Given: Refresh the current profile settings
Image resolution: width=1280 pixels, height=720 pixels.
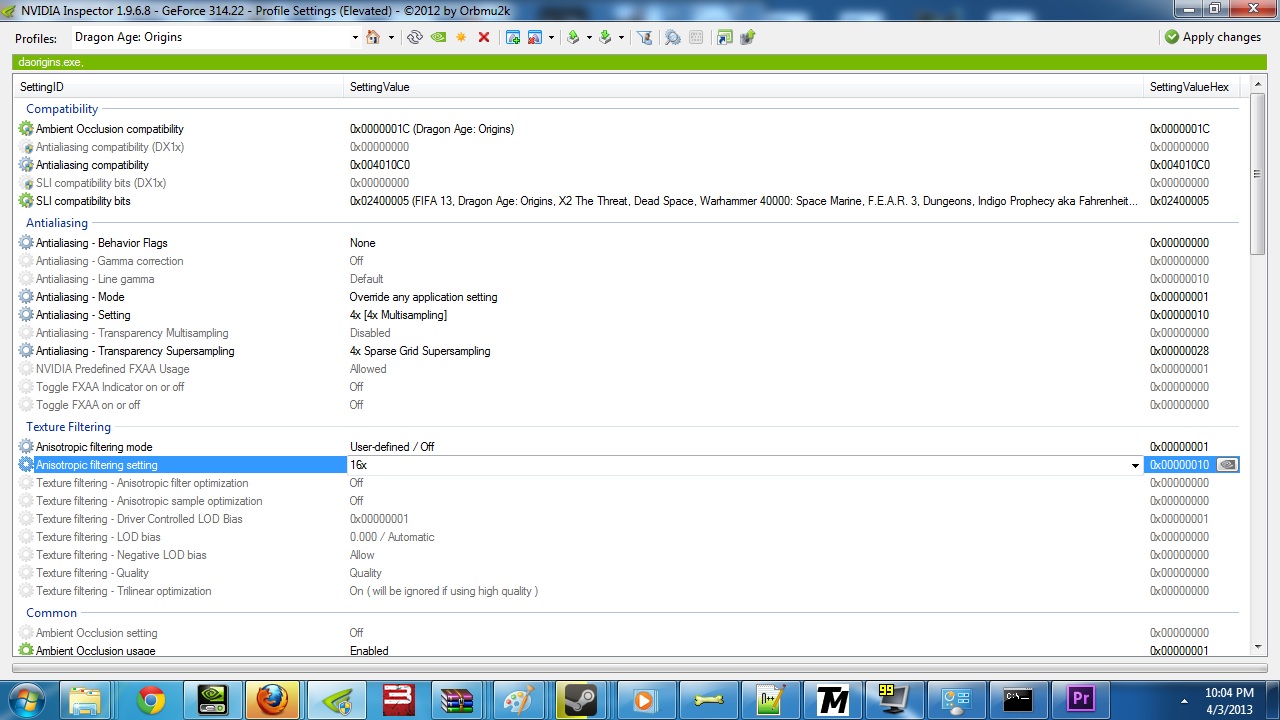Looking at the screenshot, I should 415,37.
